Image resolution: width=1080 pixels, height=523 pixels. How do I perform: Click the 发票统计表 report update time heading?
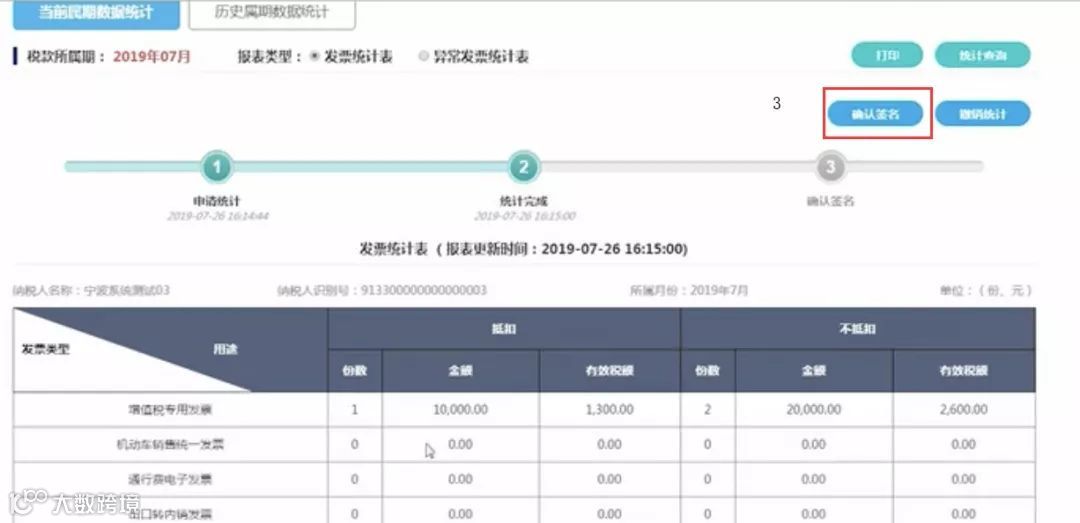[x=523, y=249]
